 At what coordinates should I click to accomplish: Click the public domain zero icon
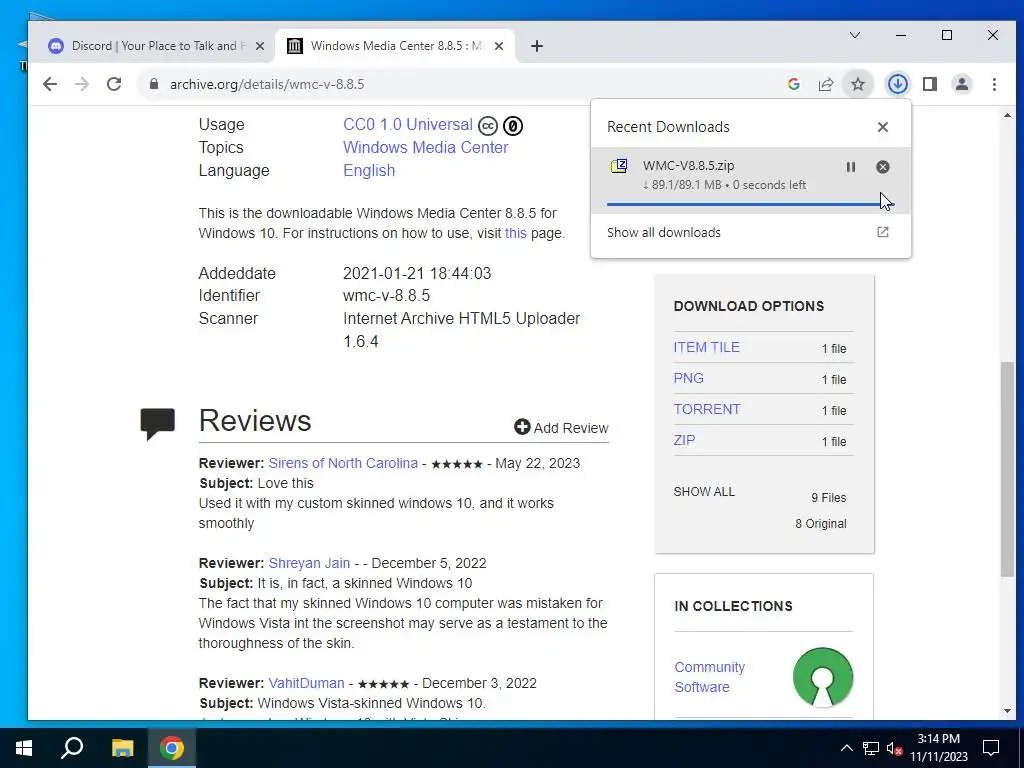point(513,125)
